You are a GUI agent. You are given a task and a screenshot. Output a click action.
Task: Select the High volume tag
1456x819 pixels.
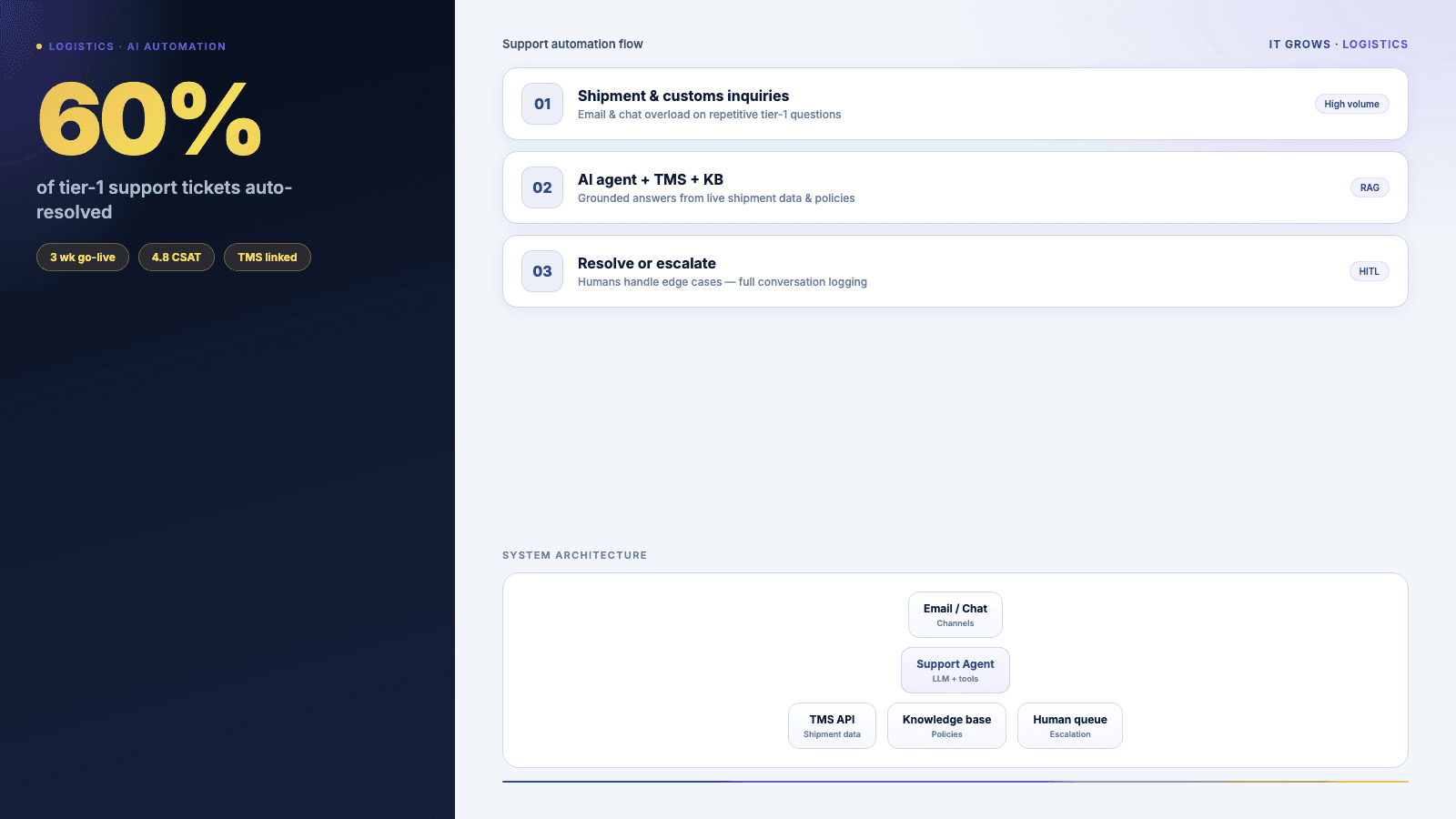pyautogui.click(x=1351, y=104)
